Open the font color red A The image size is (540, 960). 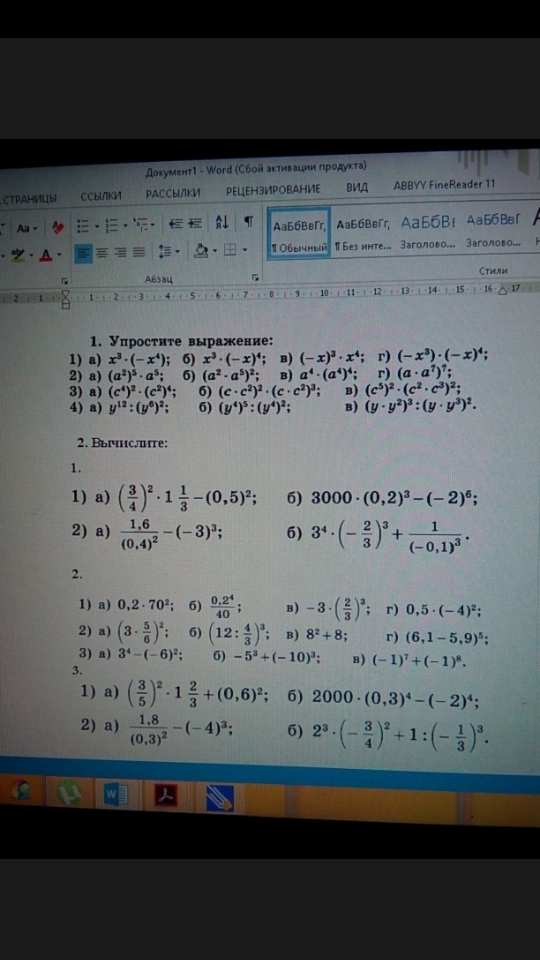point(46,255)
